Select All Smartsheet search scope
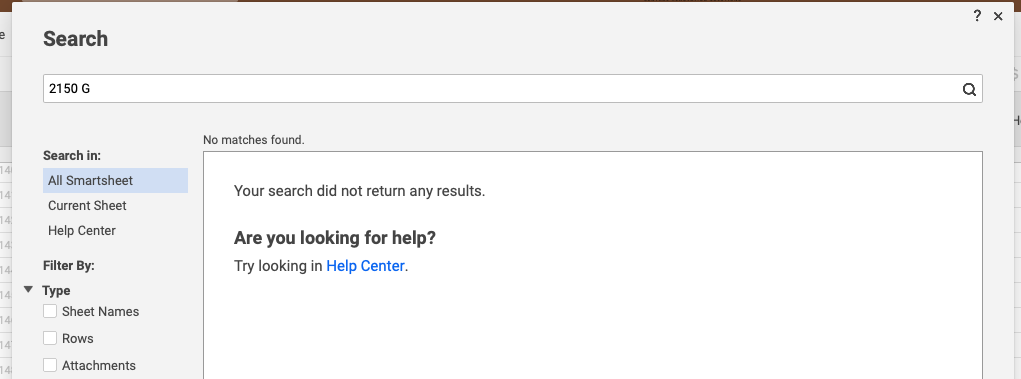 point(115,180)
